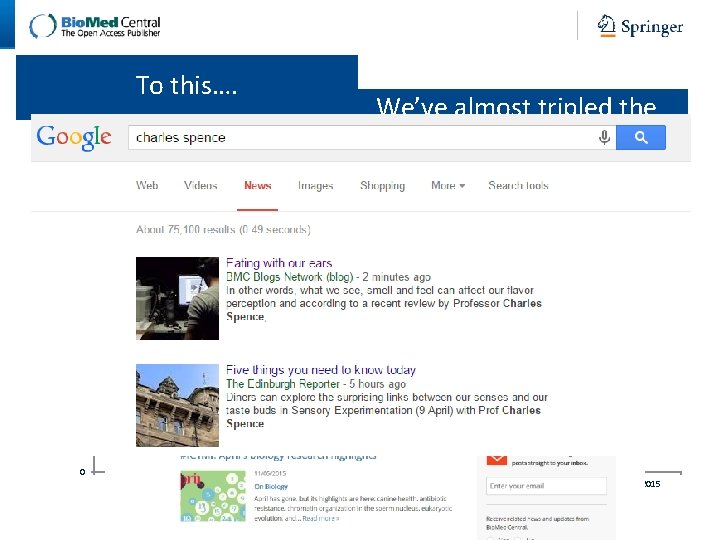Select the News tab

[258, 186]
